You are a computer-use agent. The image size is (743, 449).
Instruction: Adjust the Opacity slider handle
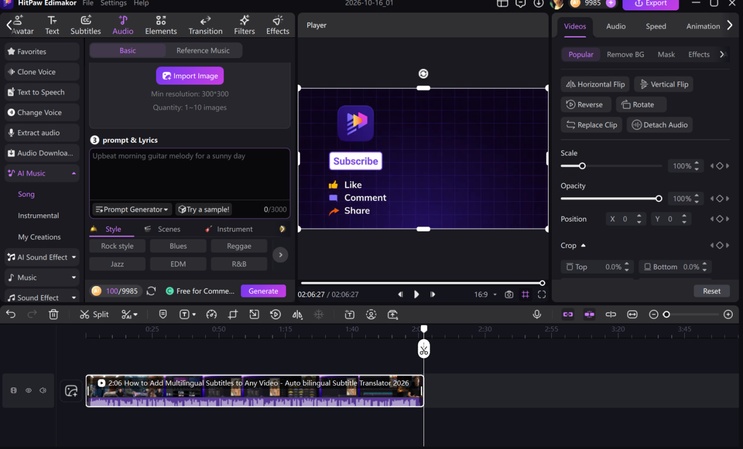(659, 198)
